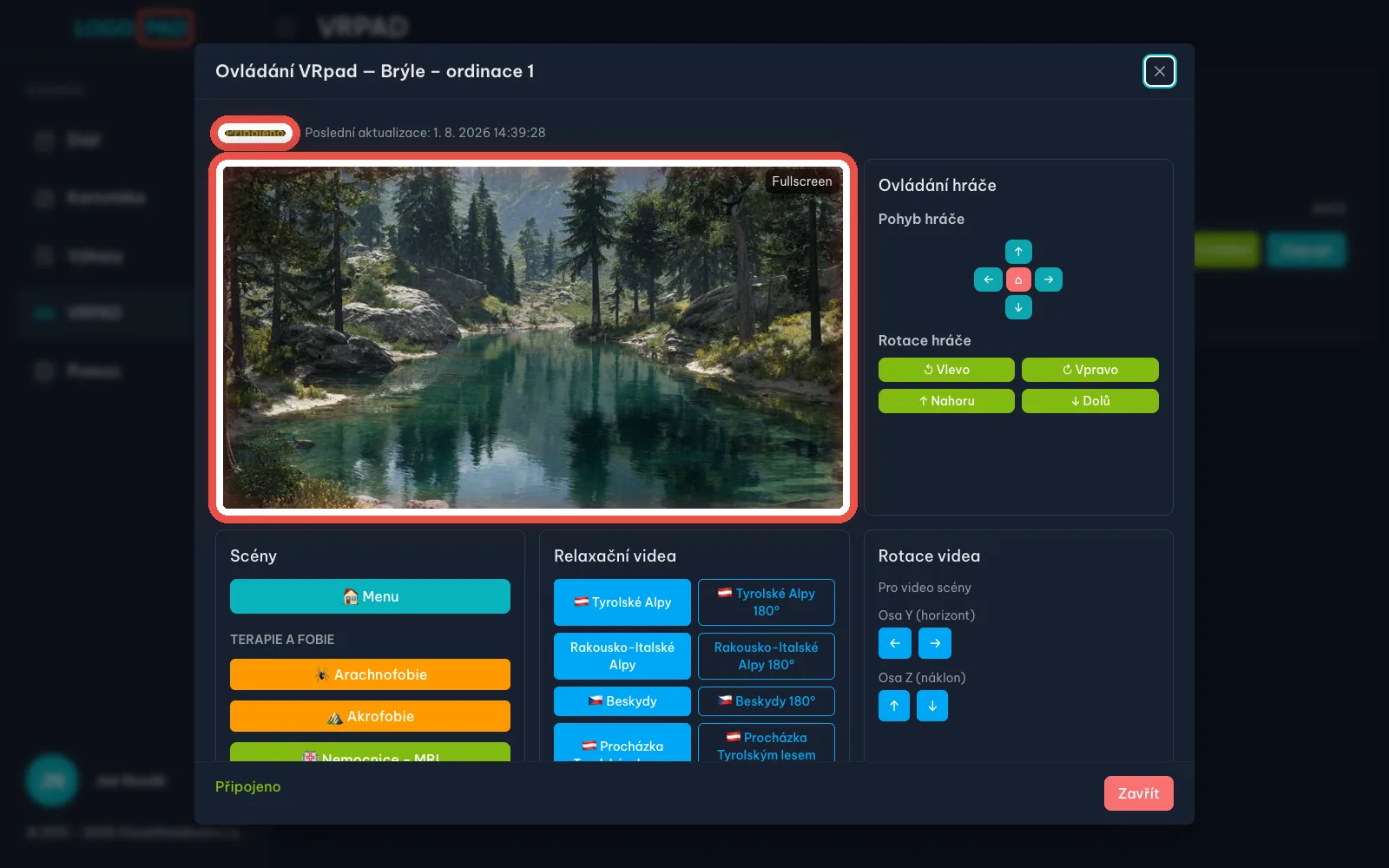Screen dimensions: 1389x868
Task: Rotate the player Nahoru
Action: point(946,401)
